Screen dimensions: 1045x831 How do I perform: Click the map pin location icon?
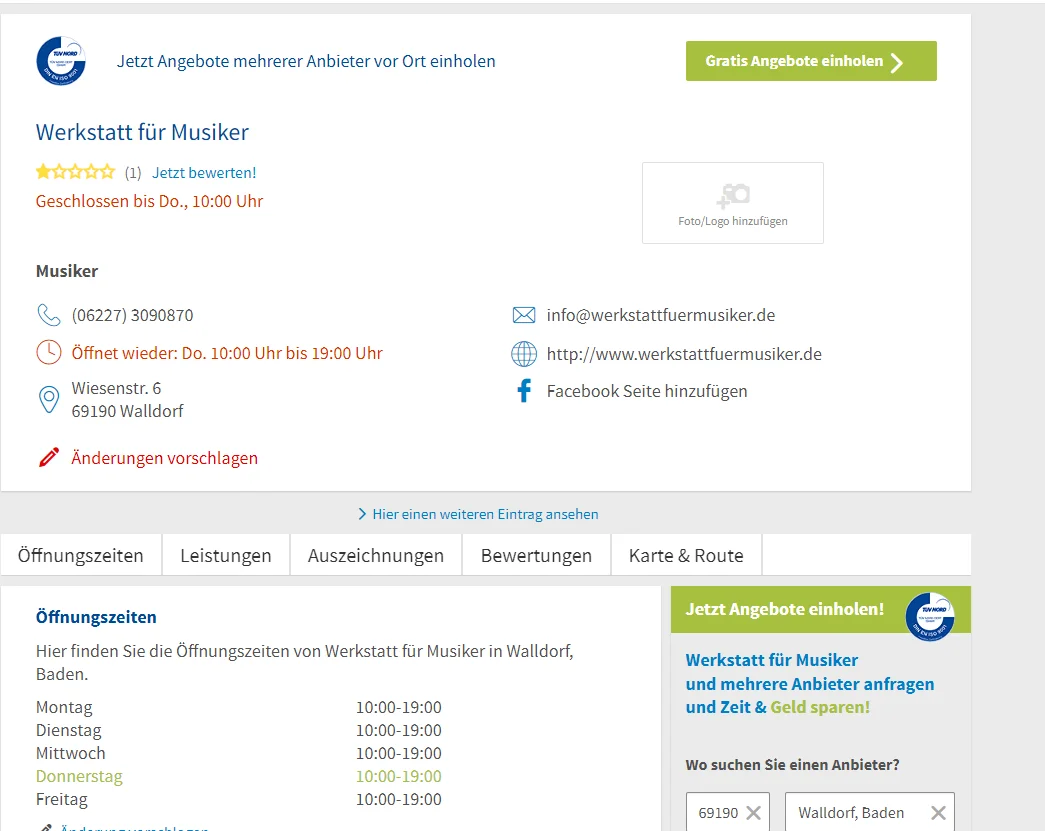[x=48, y=400]
